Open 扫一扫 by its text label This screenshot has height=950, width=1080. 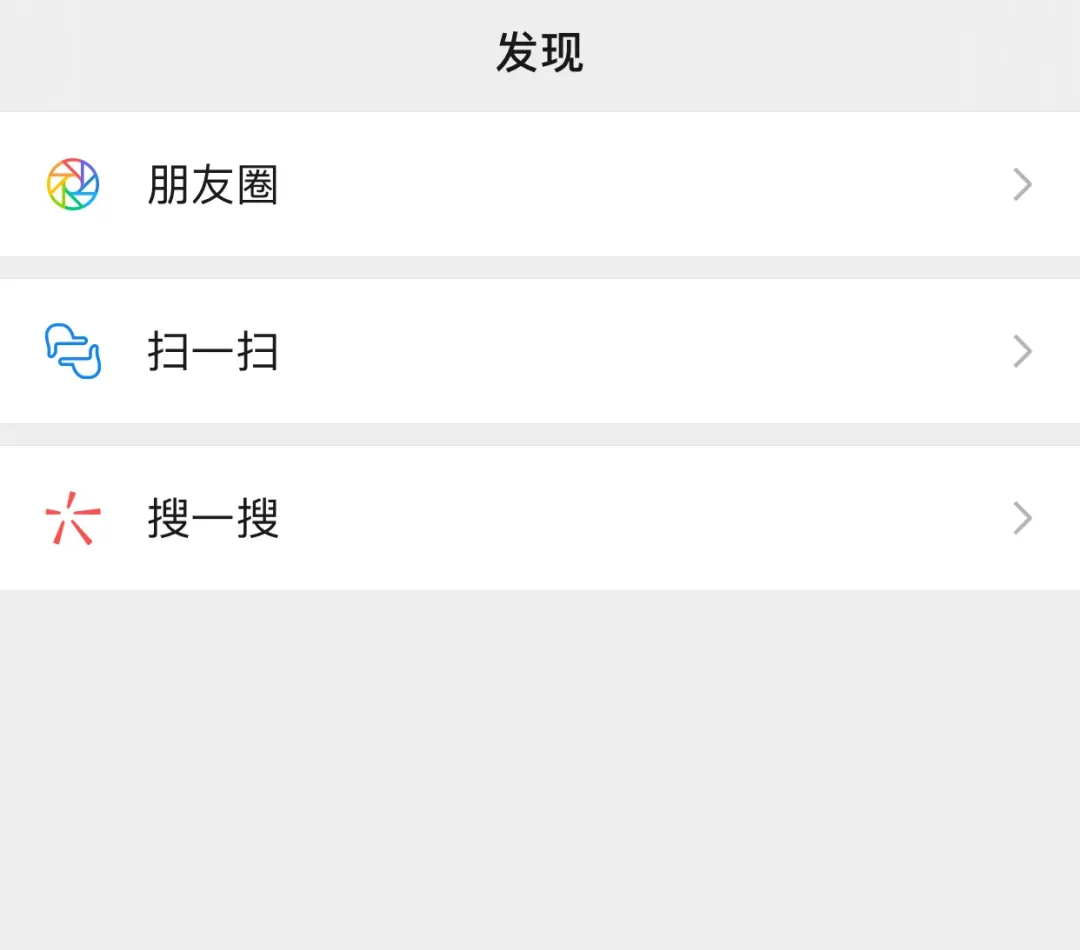click(x=213, y=352)
